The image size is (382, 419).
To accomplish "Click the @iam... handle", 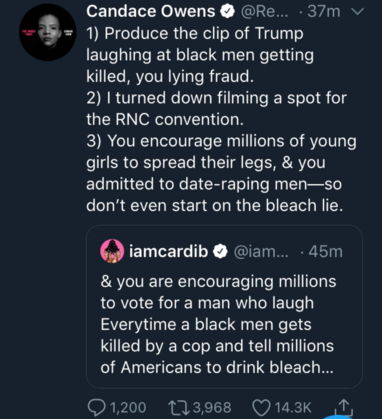I will (x=262, y=252).
